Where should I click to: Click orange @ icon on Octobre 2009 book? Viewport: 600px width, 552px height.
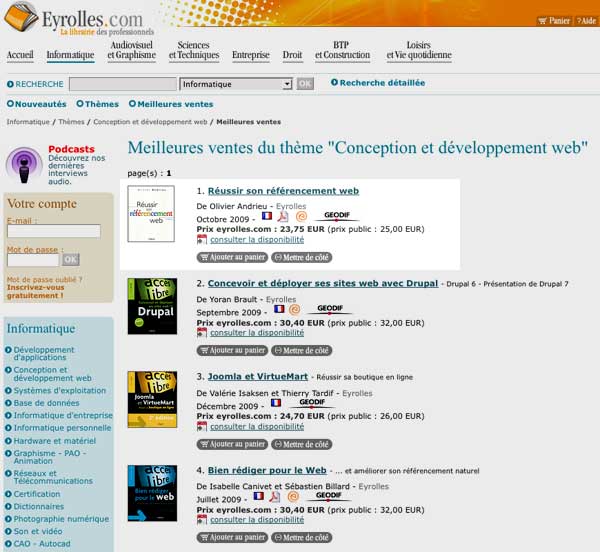tap(302, 217)
